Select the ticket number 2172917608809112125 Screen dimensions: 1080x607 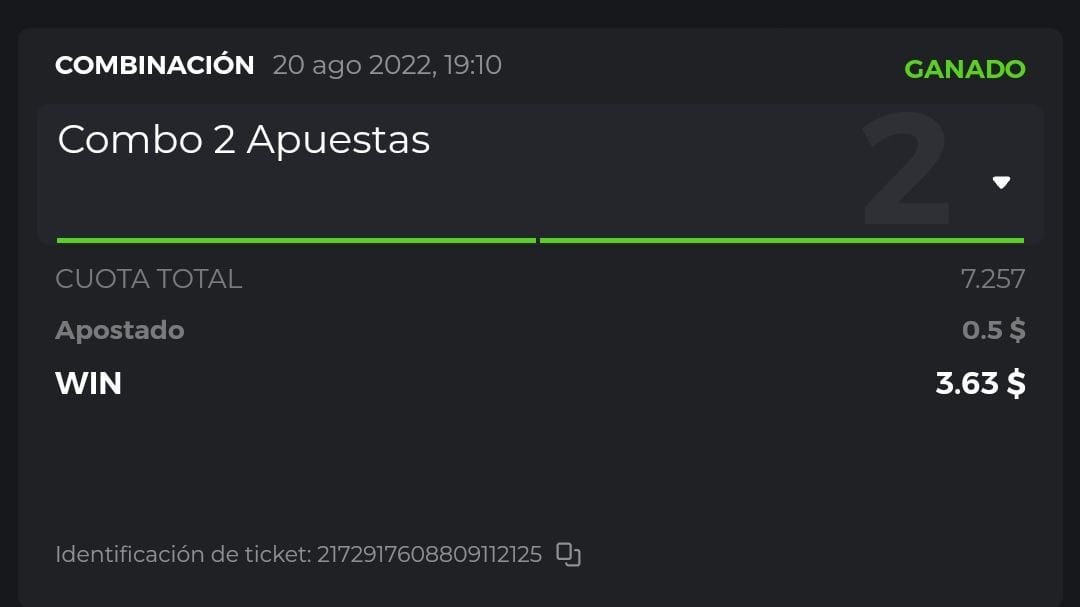[430, 554]
